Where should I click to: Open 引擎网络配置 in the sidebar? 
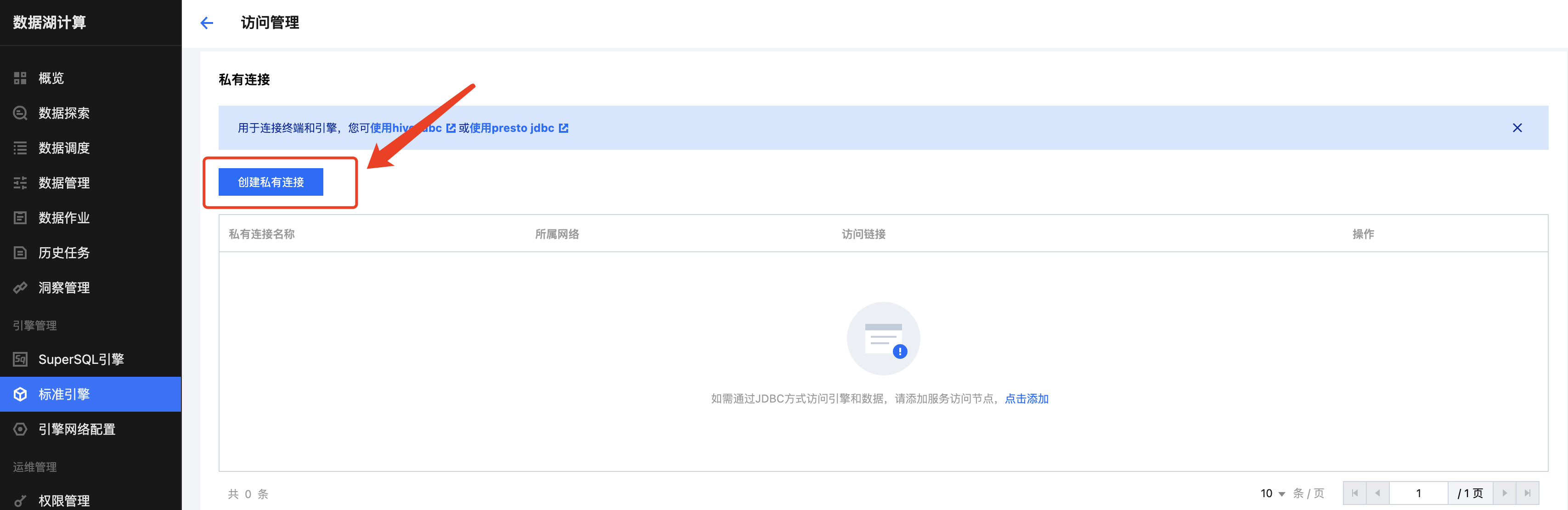pyautogui.click(x=77, y=429)
